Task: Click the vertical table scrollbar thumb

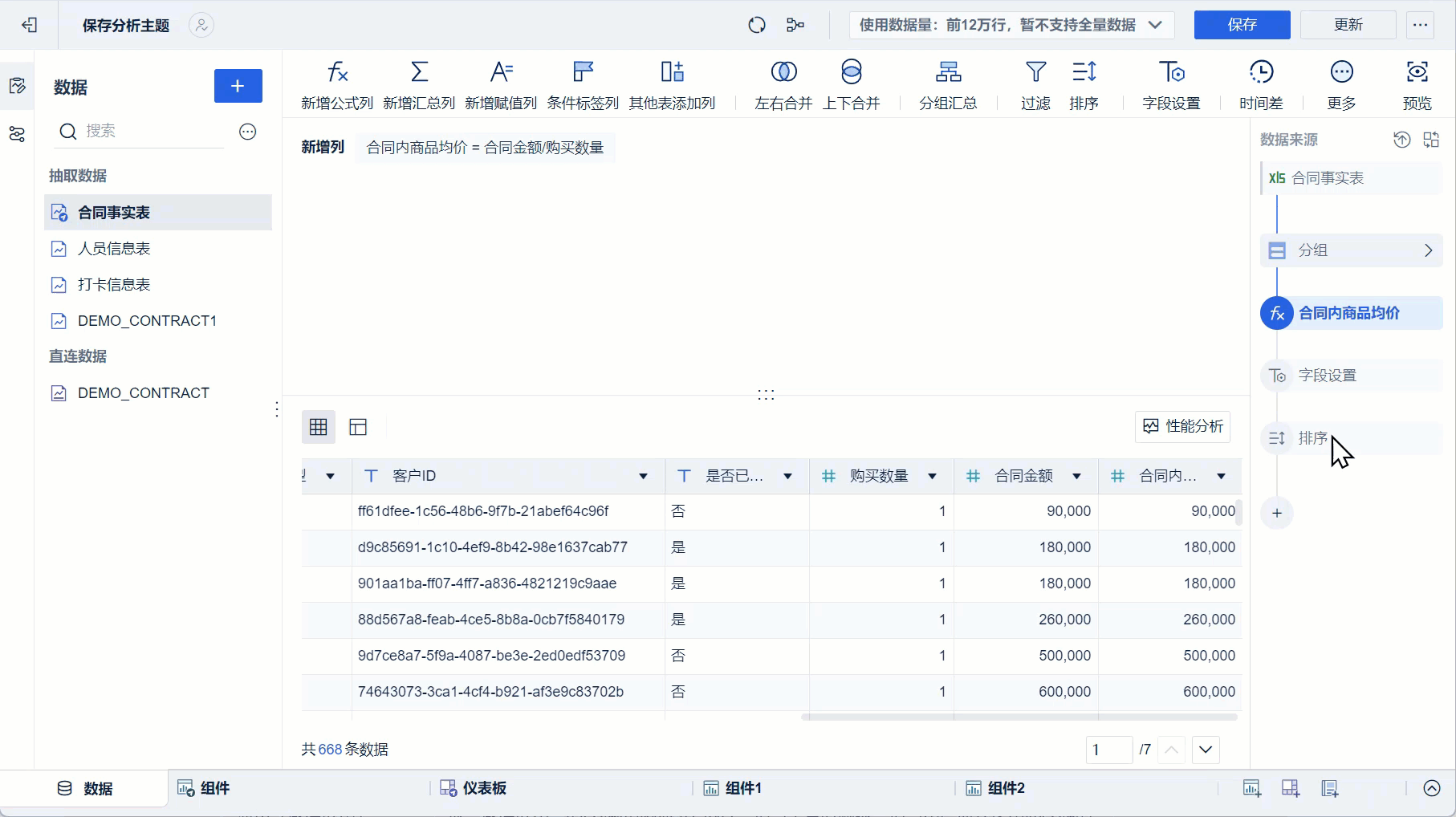Action: coord(1238,512)
